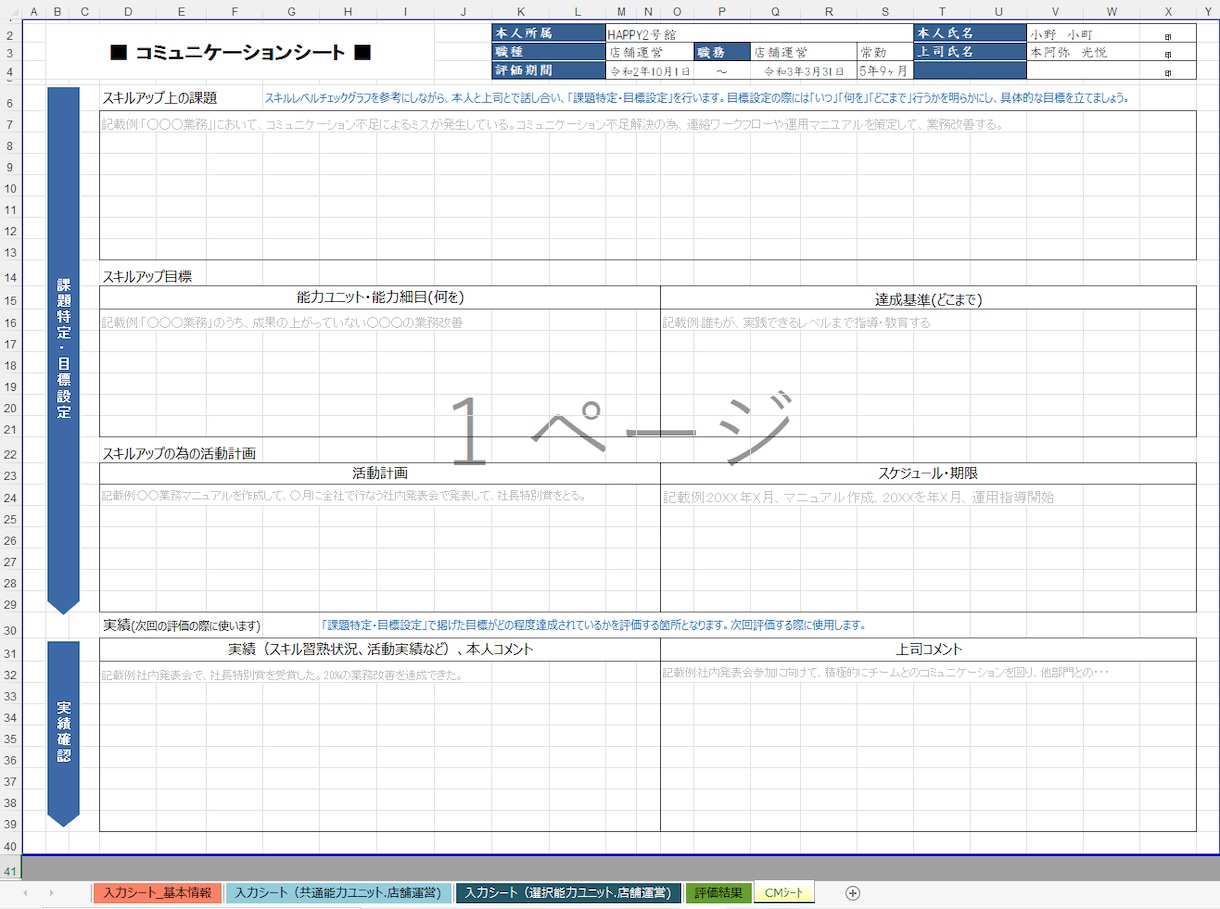This screenshot has height=909, width=1220.
Task: Click the スキルアップの為の活動計画 heading
Action: [179, 453]
